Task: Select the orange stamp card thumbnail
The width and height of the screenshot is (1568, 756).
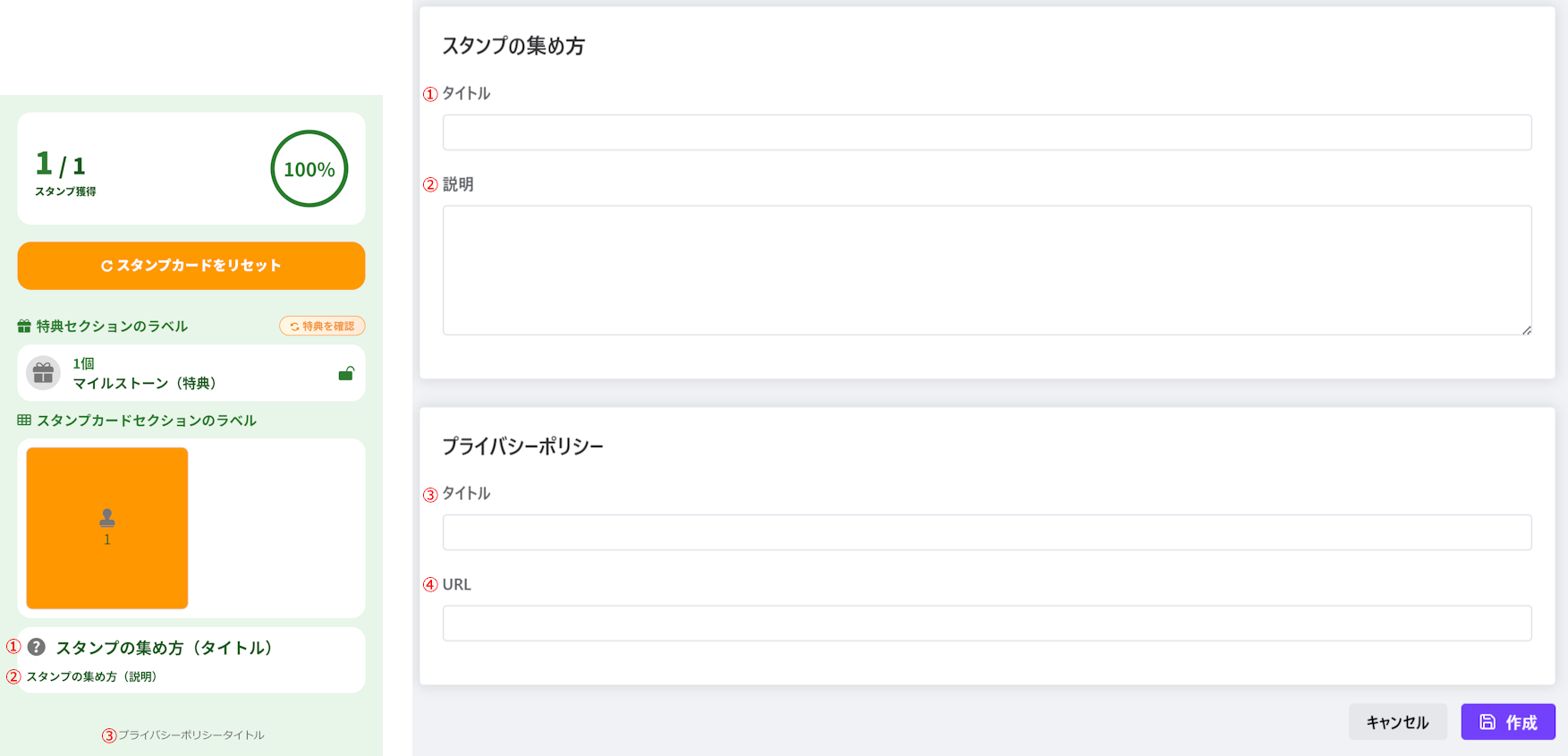Action: pyautogui.click(x=106, y=528)
